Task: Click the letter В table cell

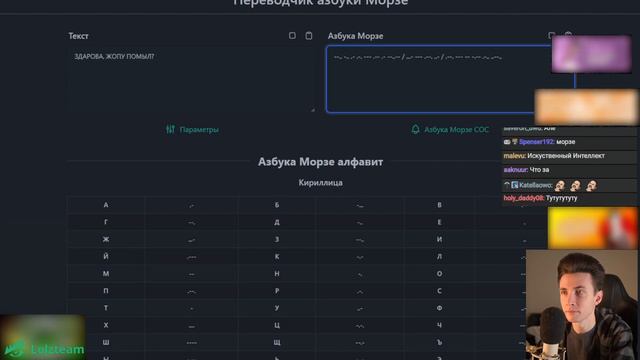Action: pos(439,205)
